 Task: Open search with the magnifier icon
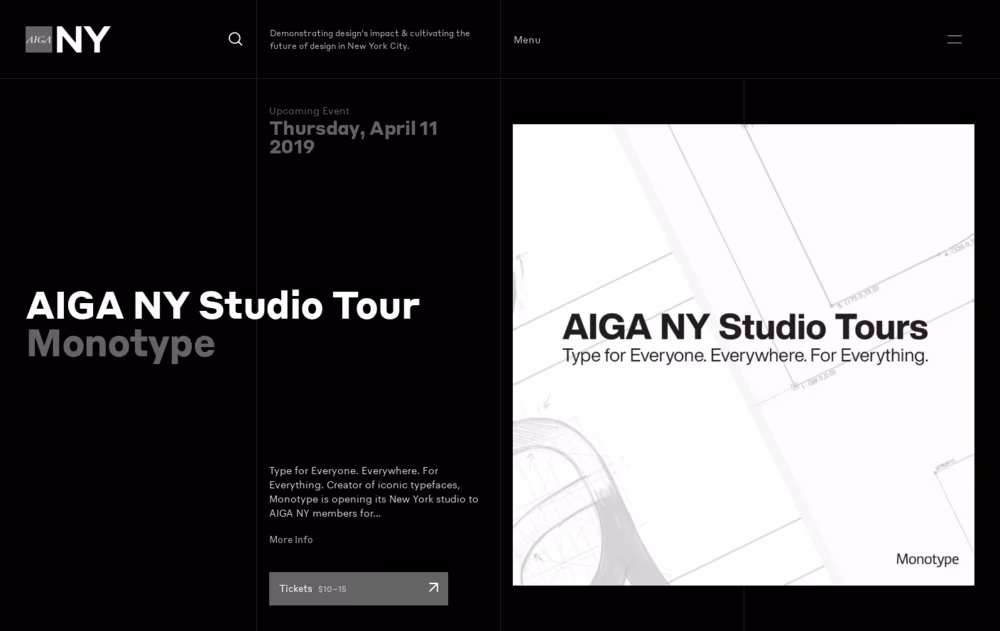coord(235,39)
